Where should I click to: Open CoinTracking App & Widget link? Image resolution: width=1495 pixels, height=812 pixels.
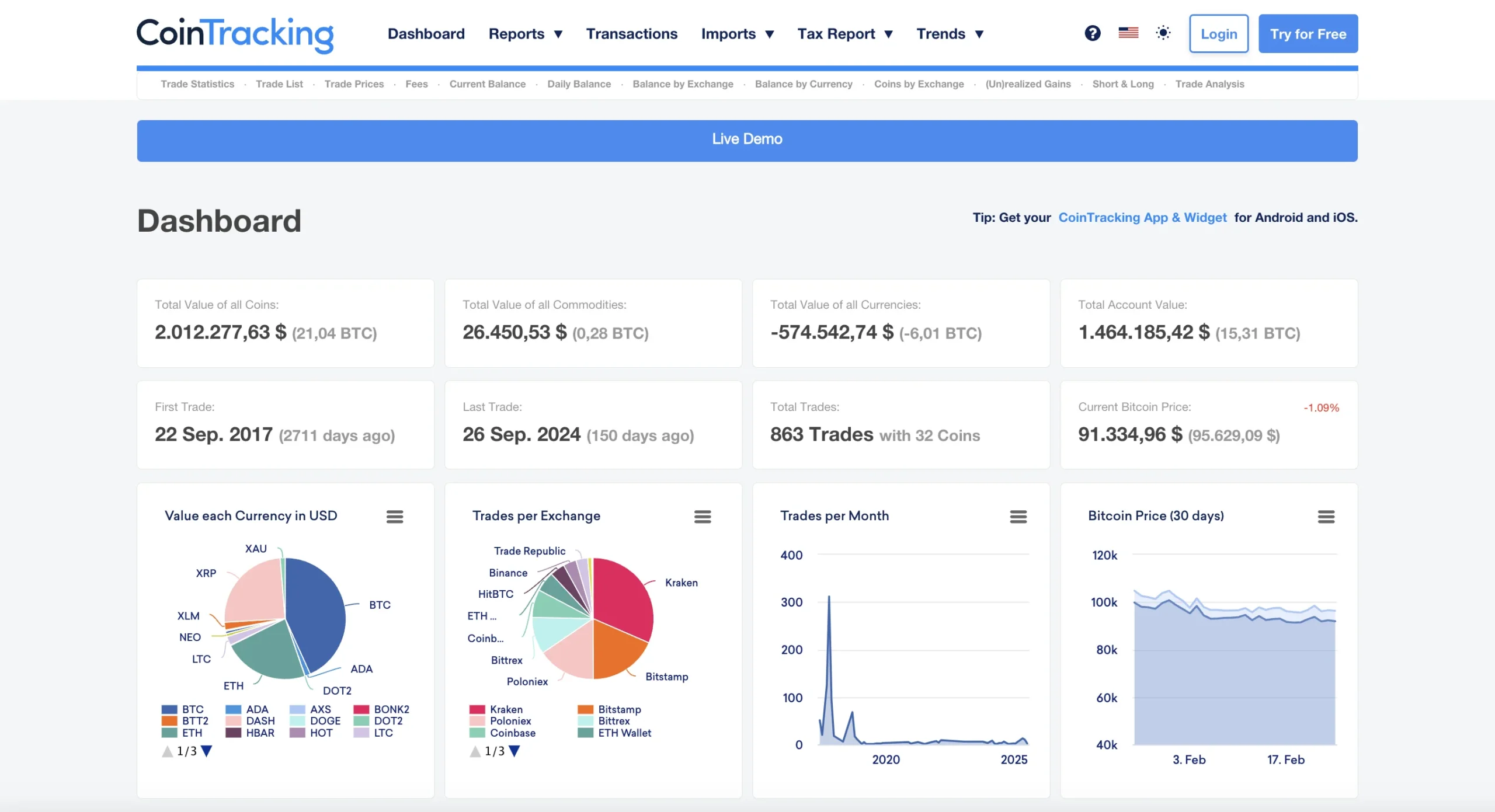[x=1142, y=218]
